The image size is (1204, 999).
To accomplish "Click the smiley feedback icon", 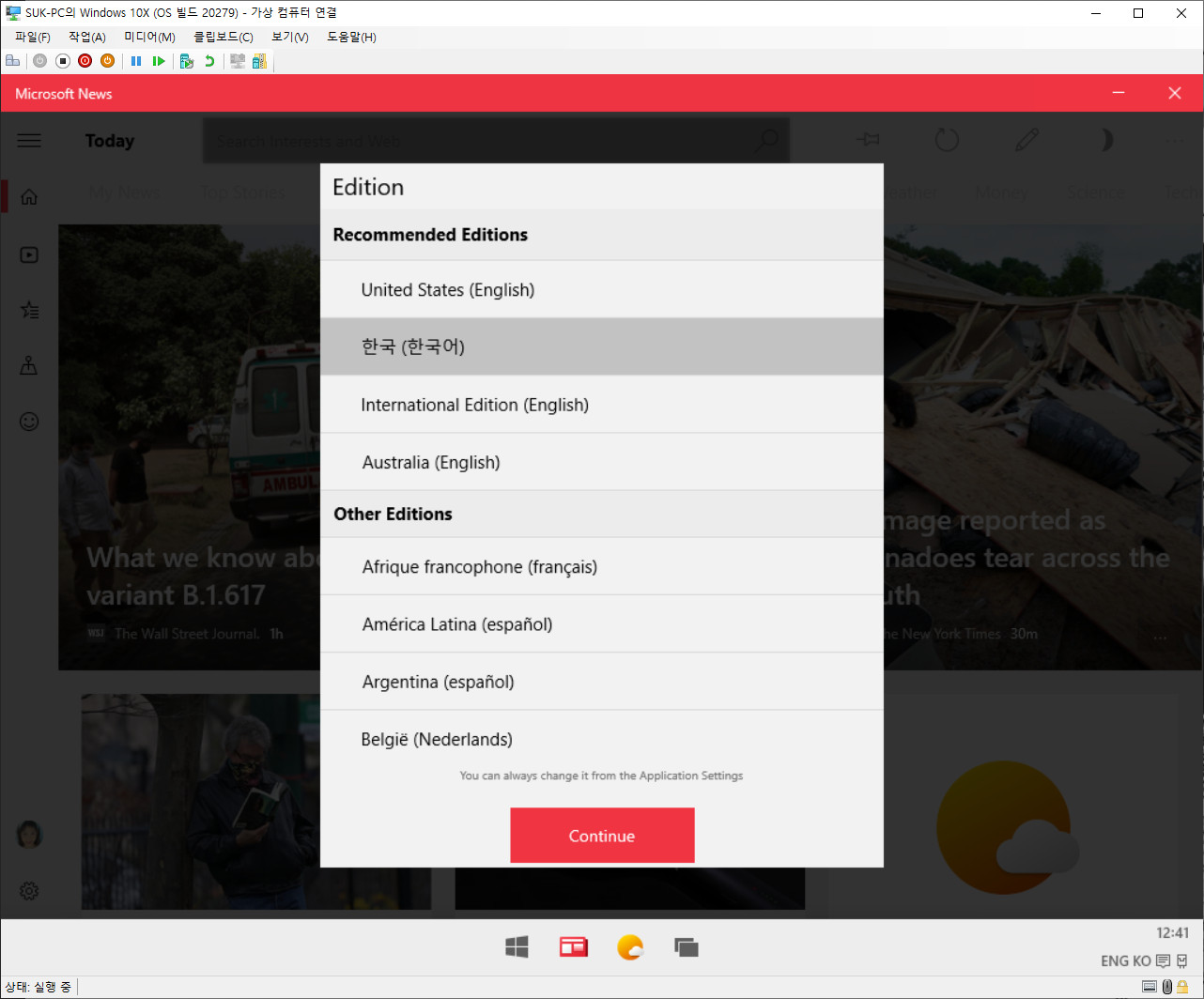I will pyautogui.click(x=29, y=421).
